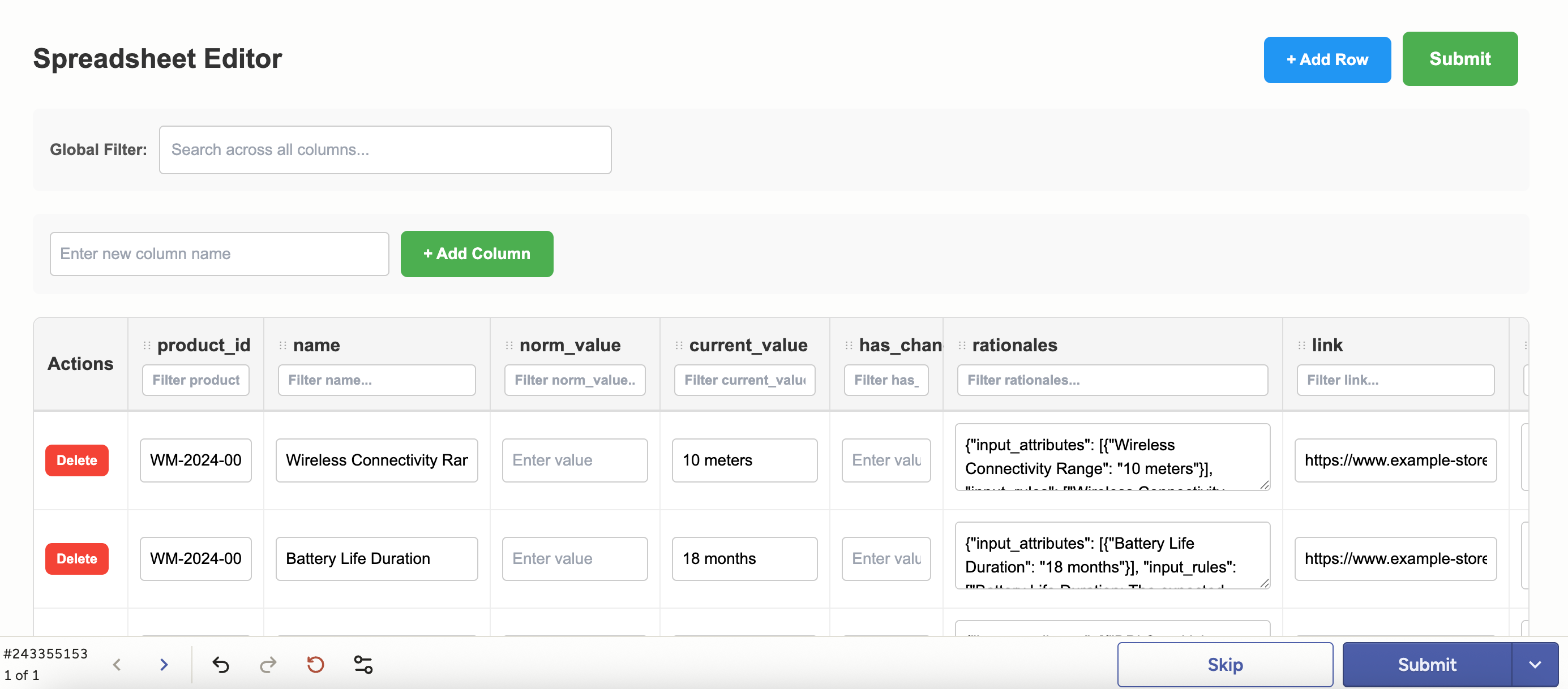The height and width of the screenshot is (689, 1568).
Task: Reset all changes with the red reset icon
Action: [x=315, y=664]
